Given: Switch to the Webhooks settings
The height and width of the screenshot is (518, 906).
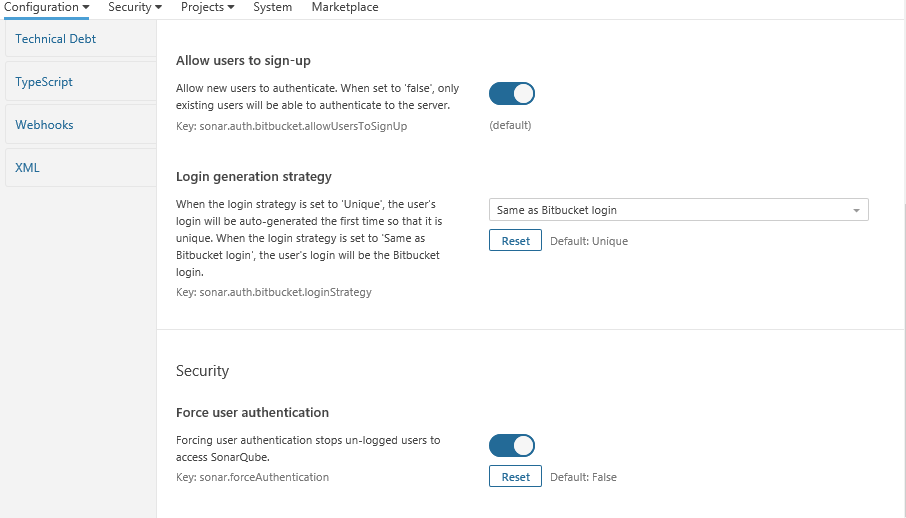Looking at the screenshot, I should point(45,125).
